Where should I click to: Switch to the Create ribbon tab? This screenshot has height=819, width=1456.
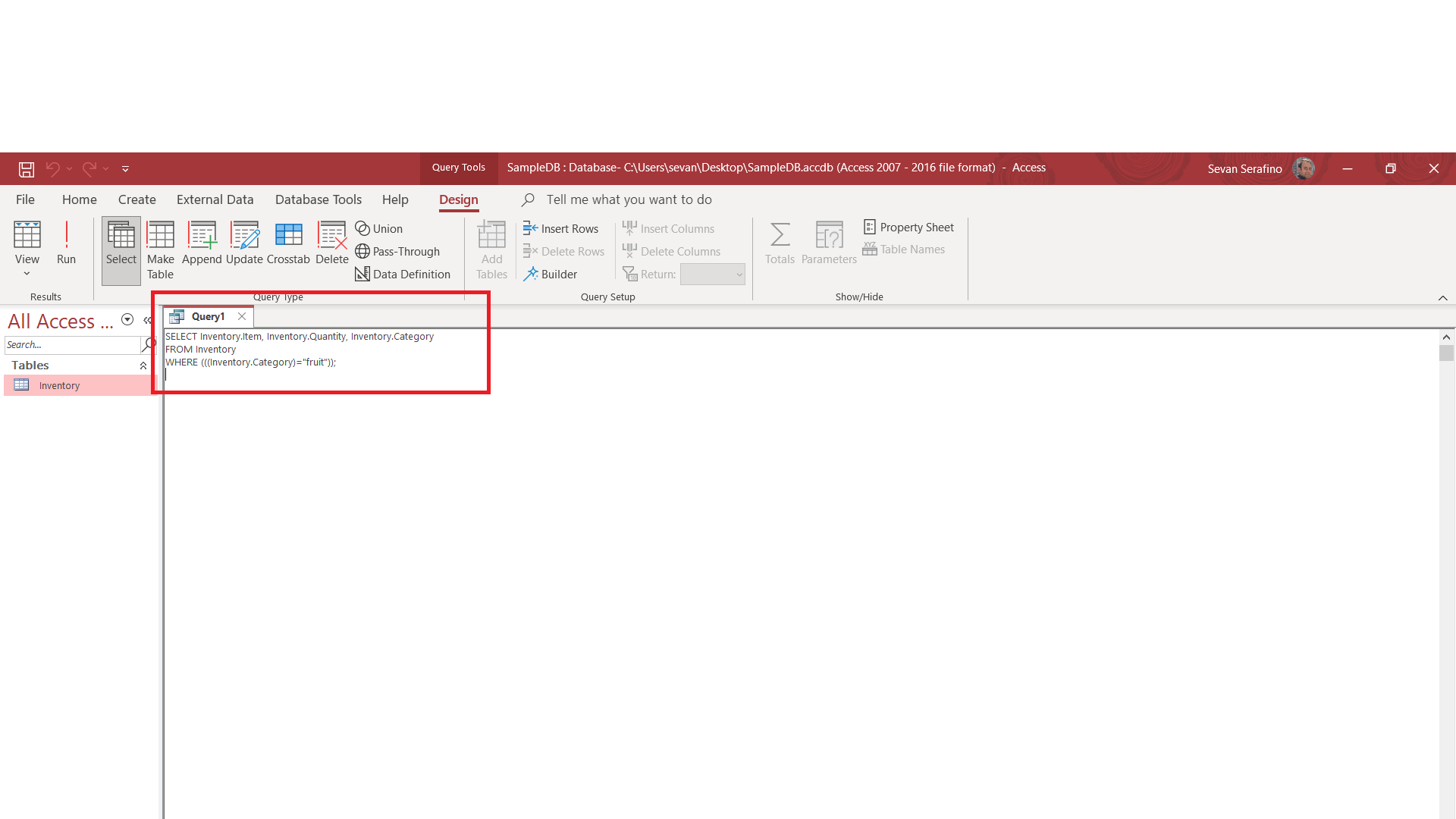click(137, 199)
